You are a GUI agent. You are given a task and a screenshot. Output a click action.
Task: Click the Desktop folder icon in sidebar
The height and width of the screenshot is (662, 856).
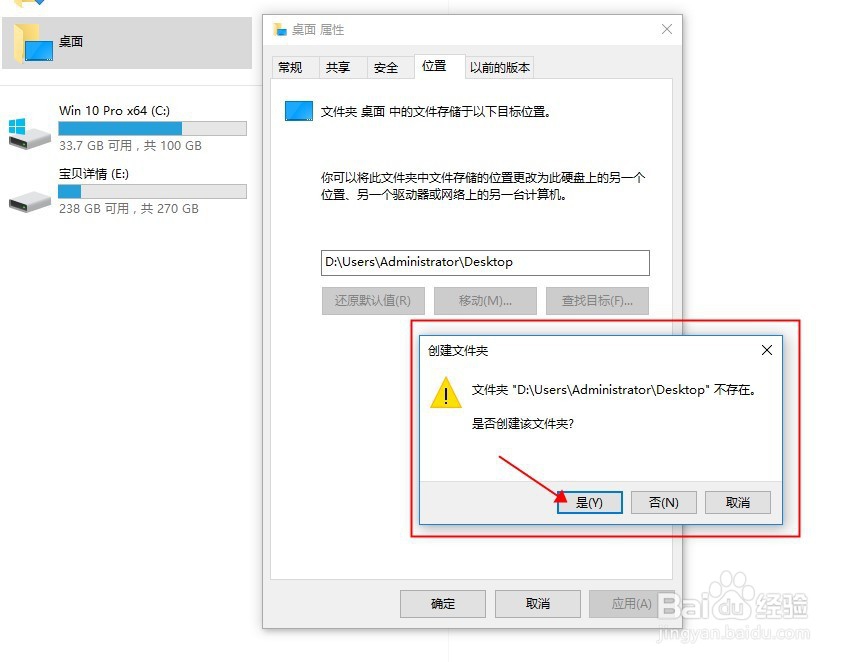click(x=33, y=43)
